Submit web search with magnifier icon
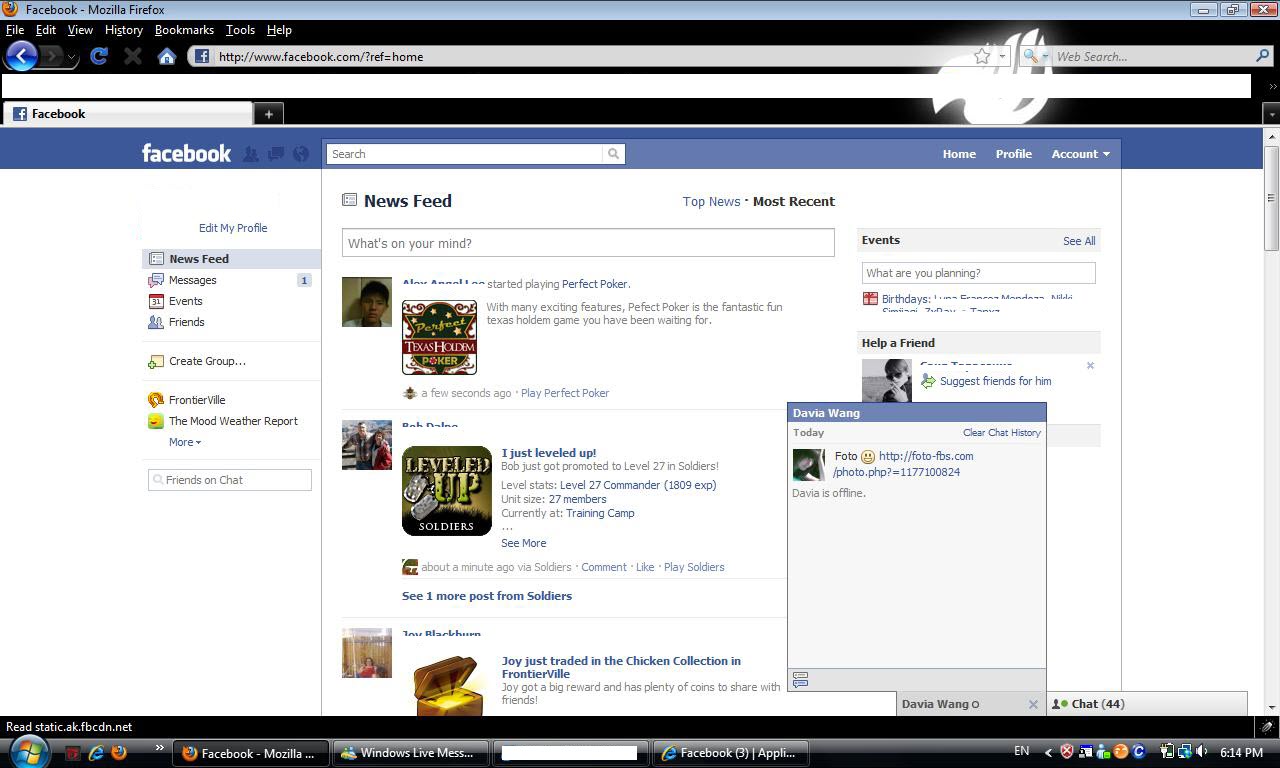This screenshot has width=1280, height=768. 1263,56
